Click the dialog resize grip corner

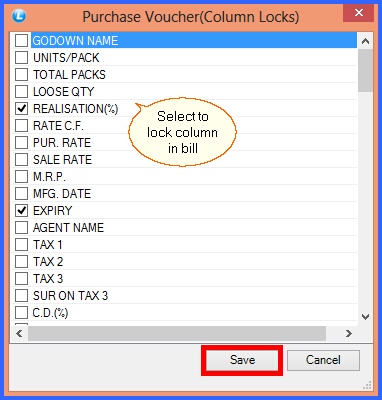[367, 385]
